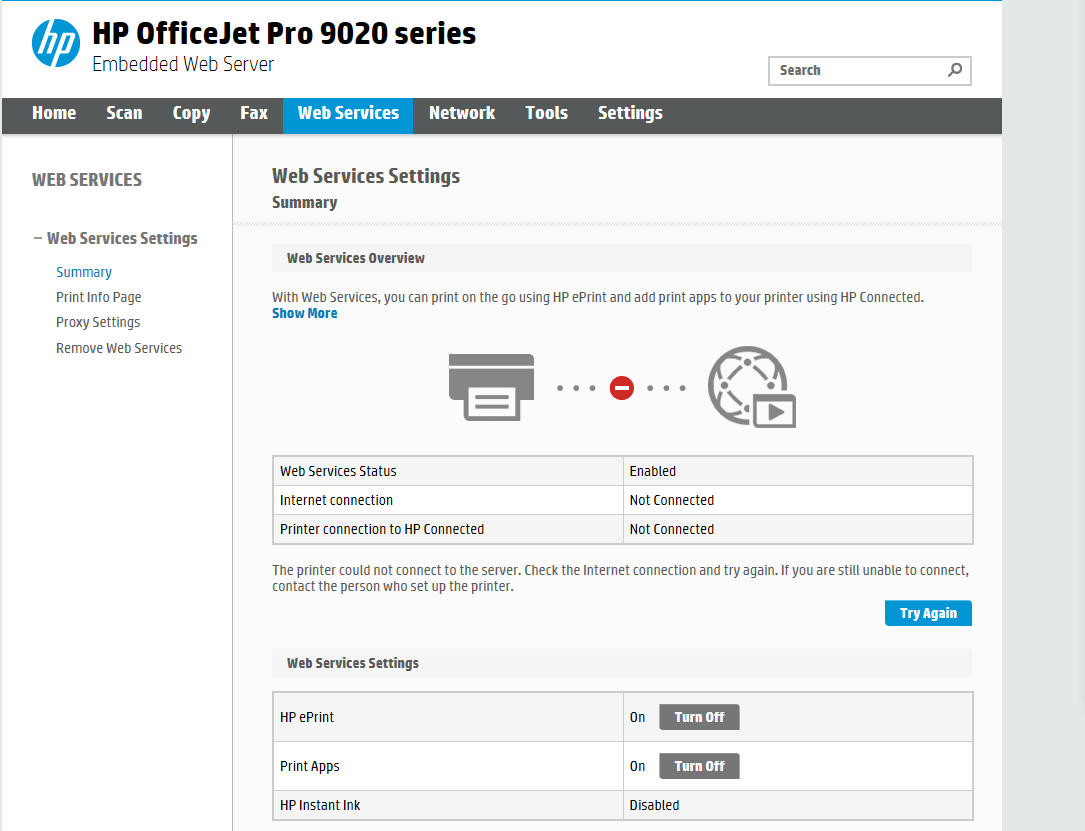The image size is (1085, 831).
Task: Open the Scan tab
Action: point(124,113)
